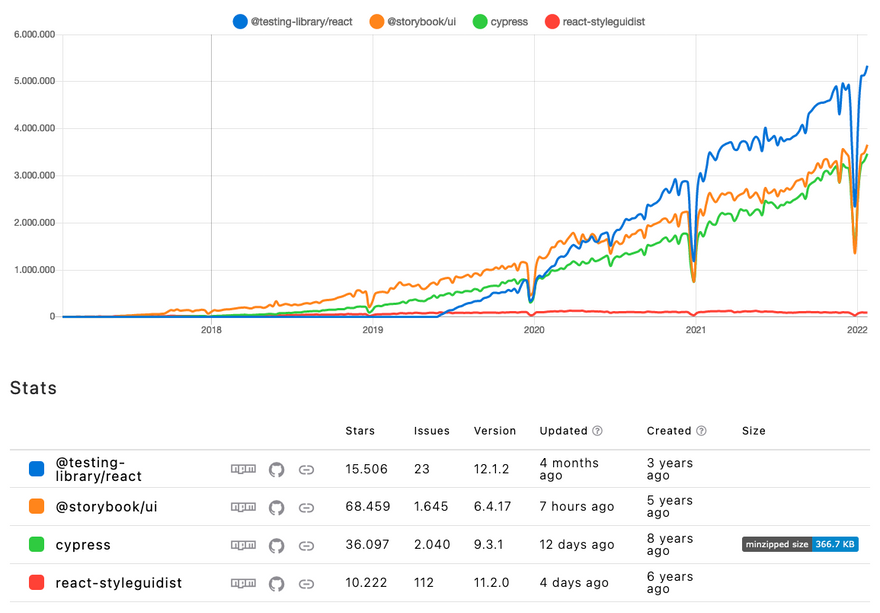Screen dimensions: 880x613
Task: Click the Stars column header
Action: point(359,431)
